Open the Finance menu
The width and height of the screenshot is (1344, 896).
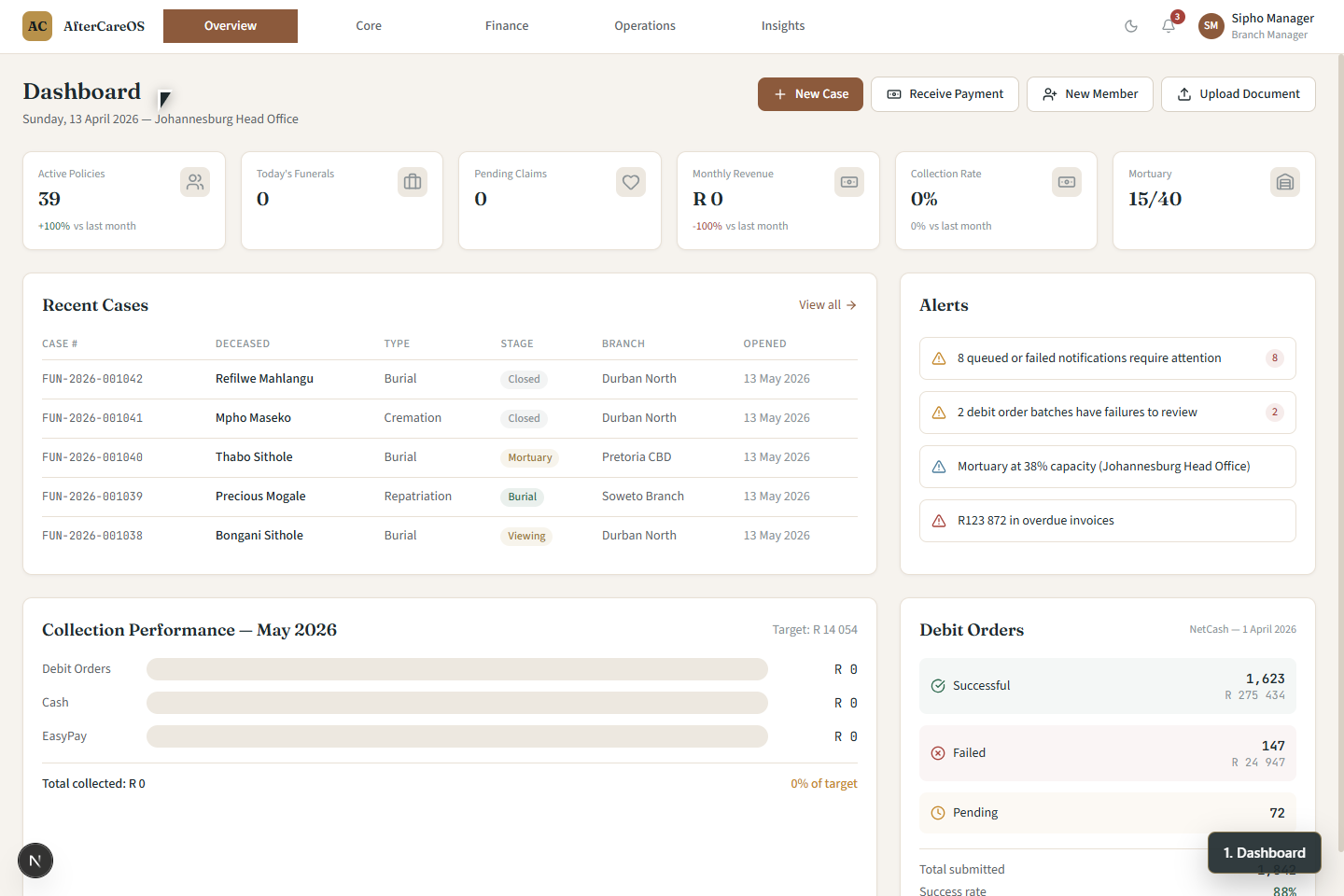[x=507, y=26]
